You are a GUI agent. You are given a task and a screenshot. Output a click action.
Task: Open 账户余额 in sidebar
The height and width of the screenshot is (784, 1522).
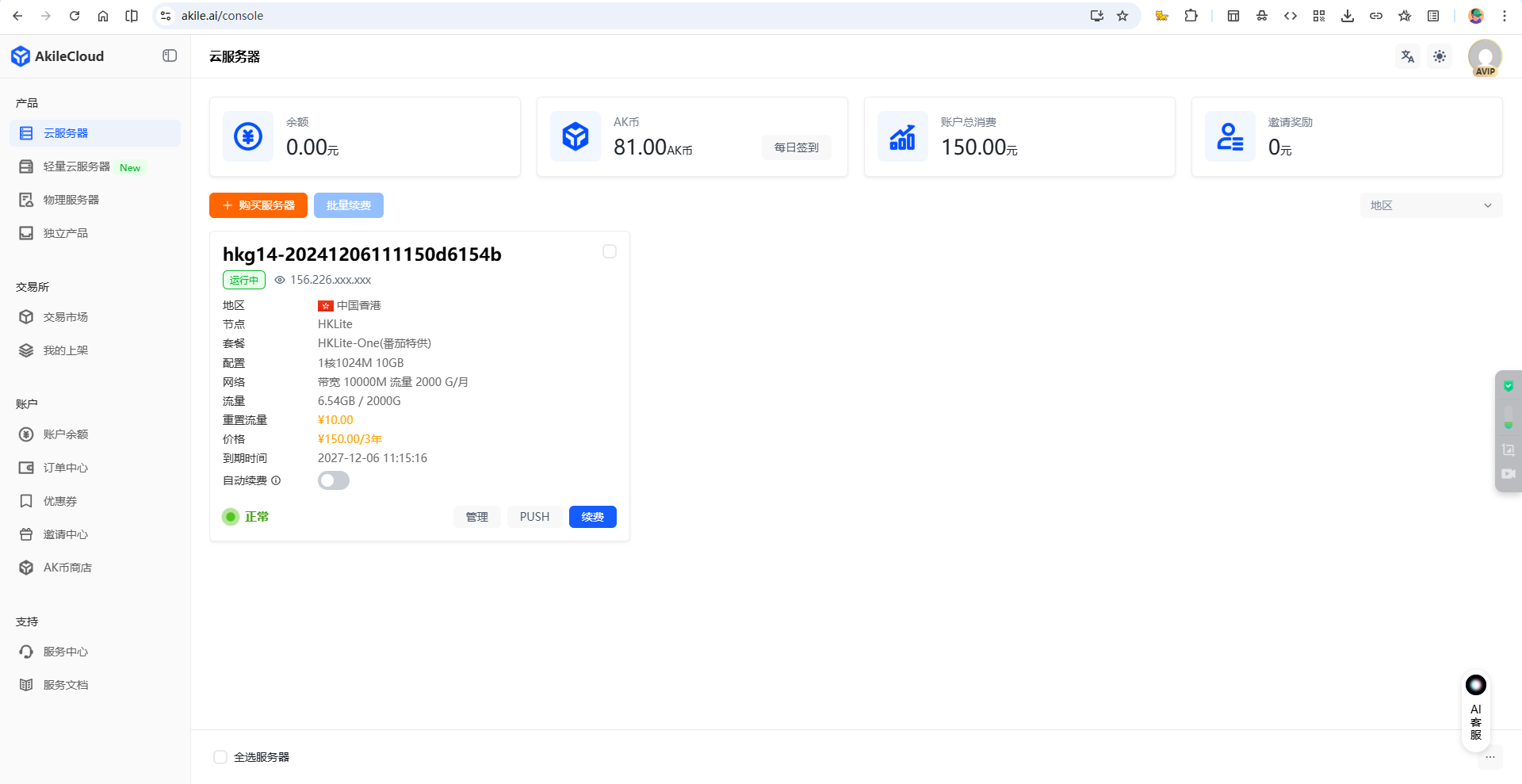pyautogui.click(x=95, y=434)
